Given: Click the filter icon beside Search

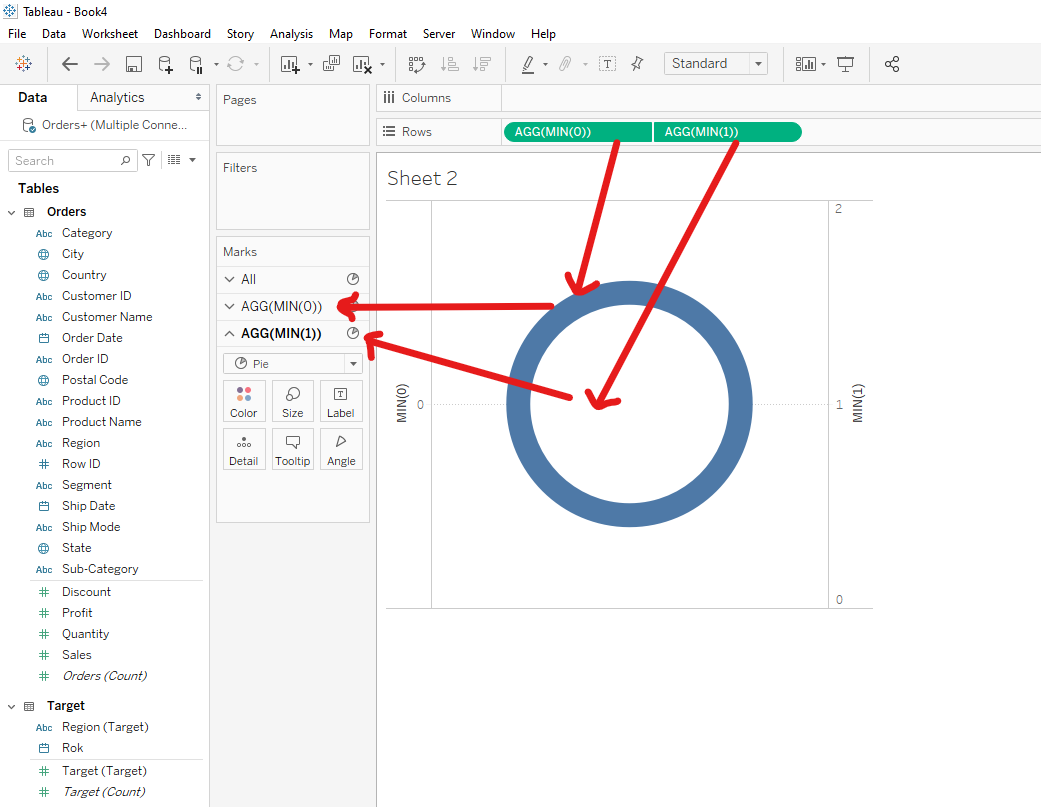Looking at the screenshot, I should tap(149, 160).
